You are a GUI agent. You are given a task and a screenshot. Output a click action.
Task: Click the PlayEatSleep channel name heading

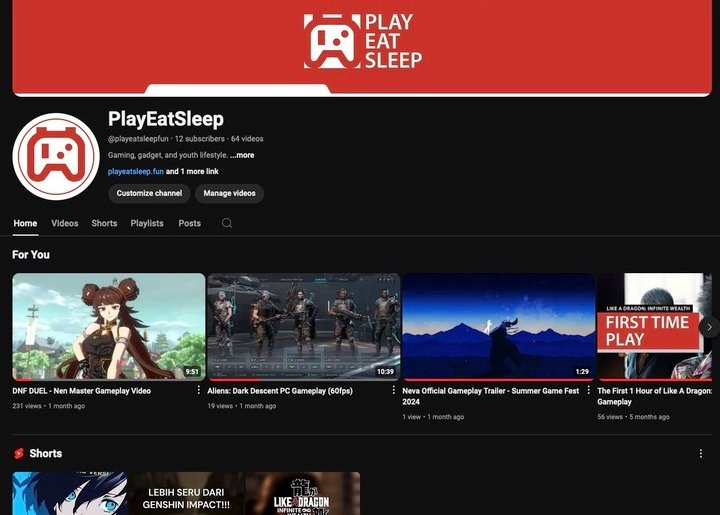tap(166, 119)
